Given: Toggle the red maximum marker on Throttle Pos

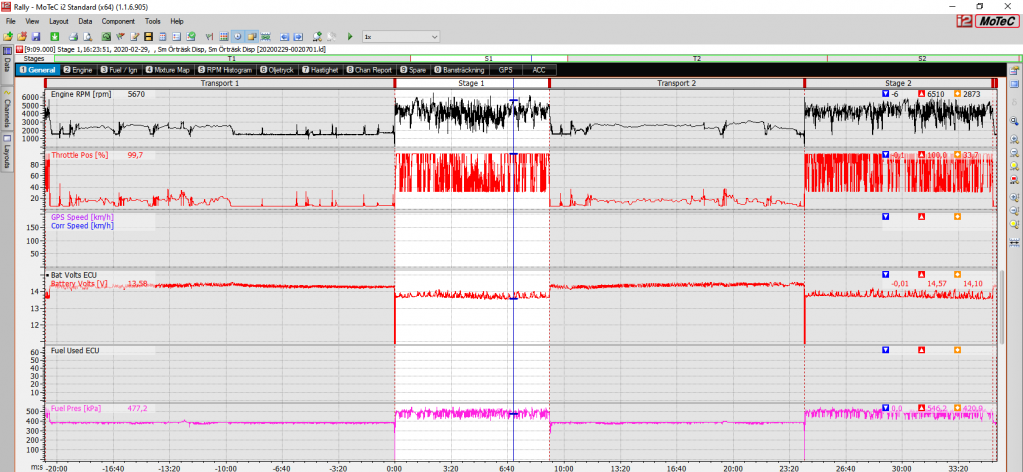Looking at the screenshot, I should (921, 155).
